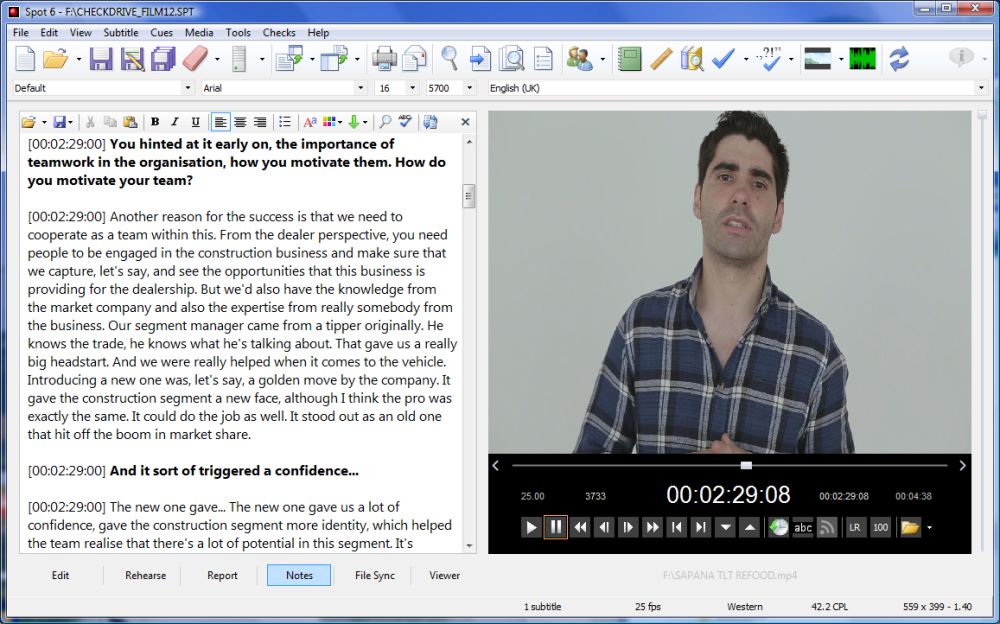Expand the open file dropdown arrow

[x=78, y=59]
